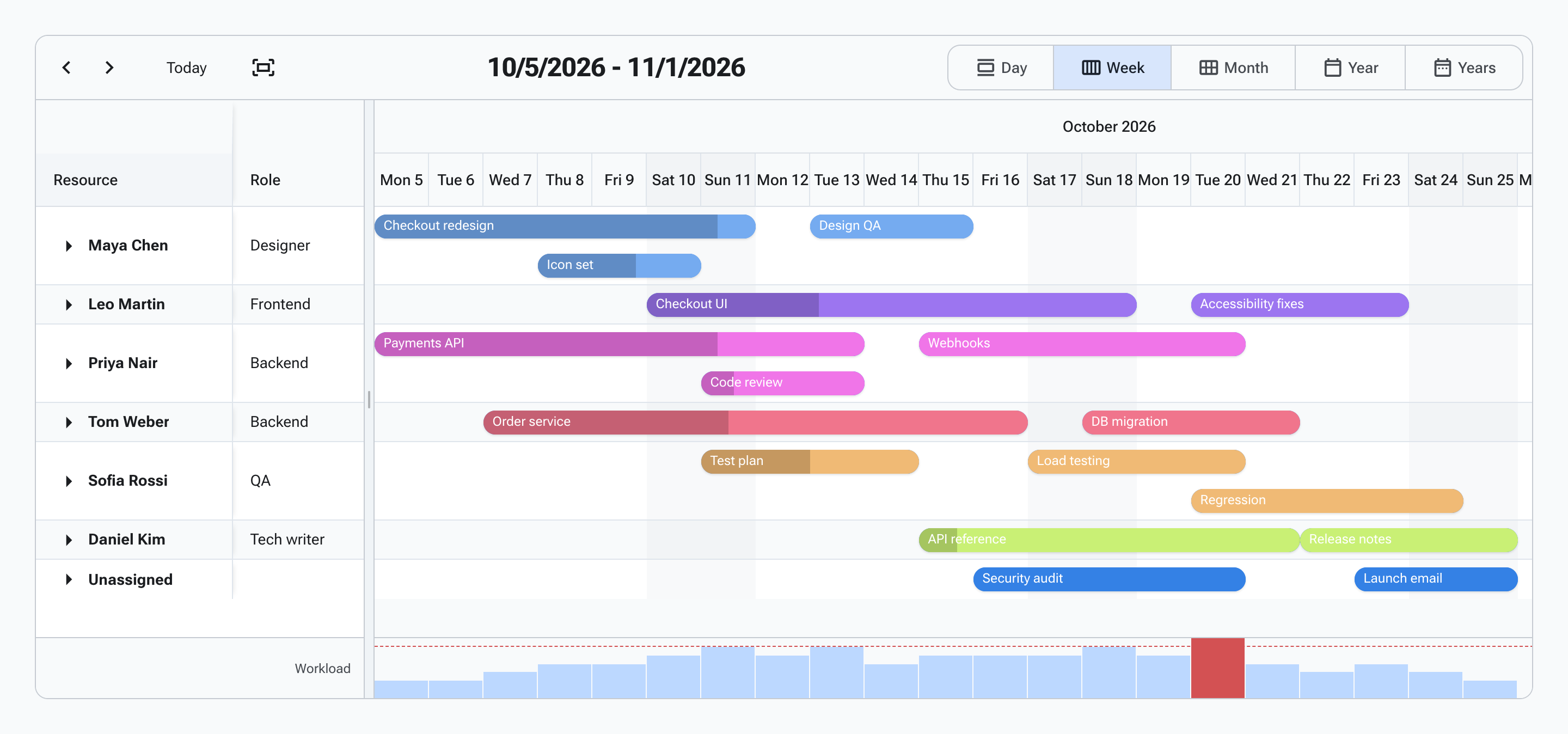Image resolution: width=1568 pixels, height=734 pixels.
Task: Expand Maya Chen's row
Action: (x=69, y=246)
